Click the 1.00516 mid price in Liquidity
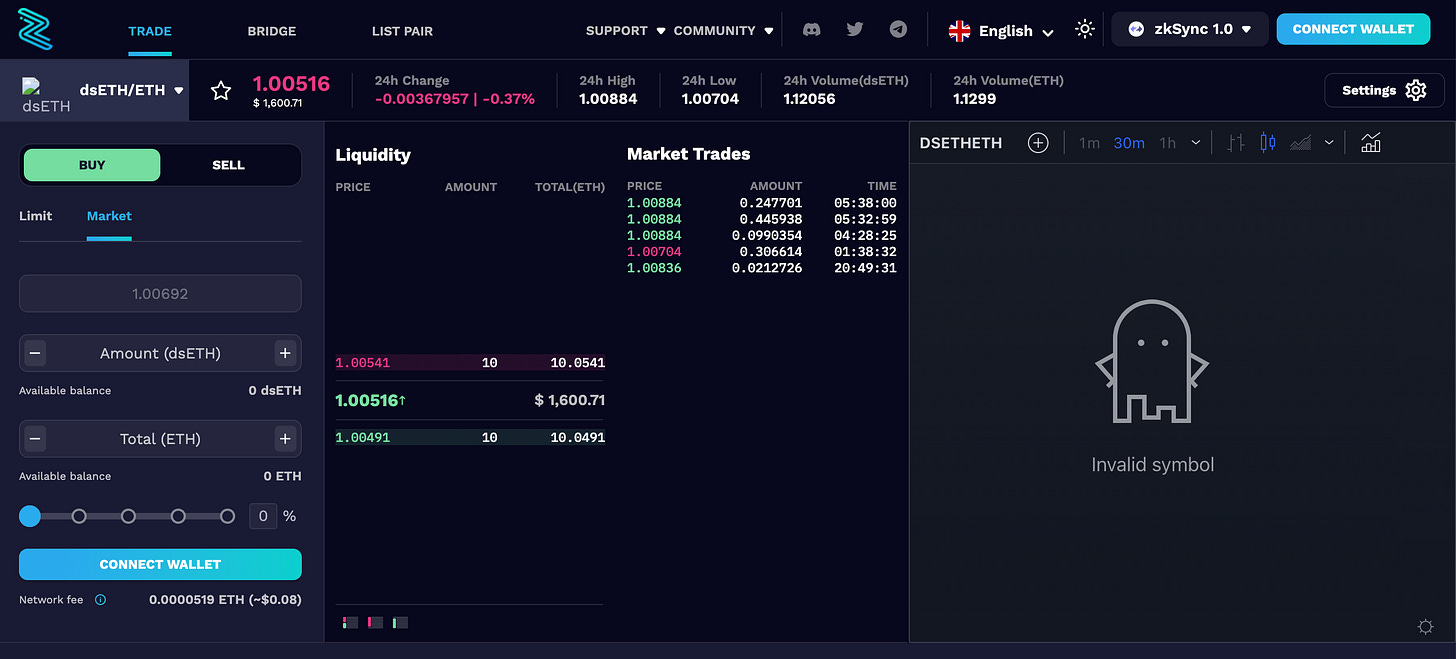The image size is (1456, 659). 370,400
